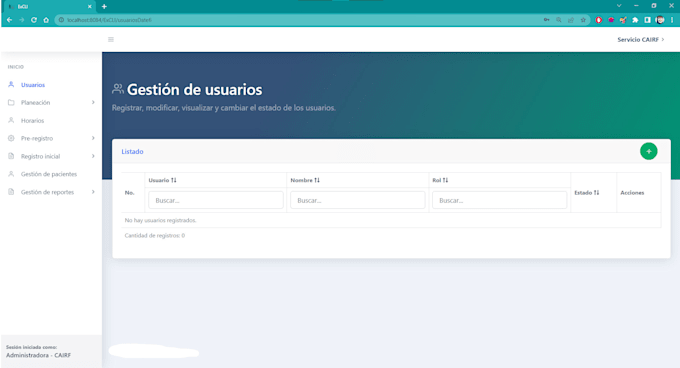The height and width of the screenshot is (368, 680).
Task: Open Gestión de pacientes
Action: [49, 174]
